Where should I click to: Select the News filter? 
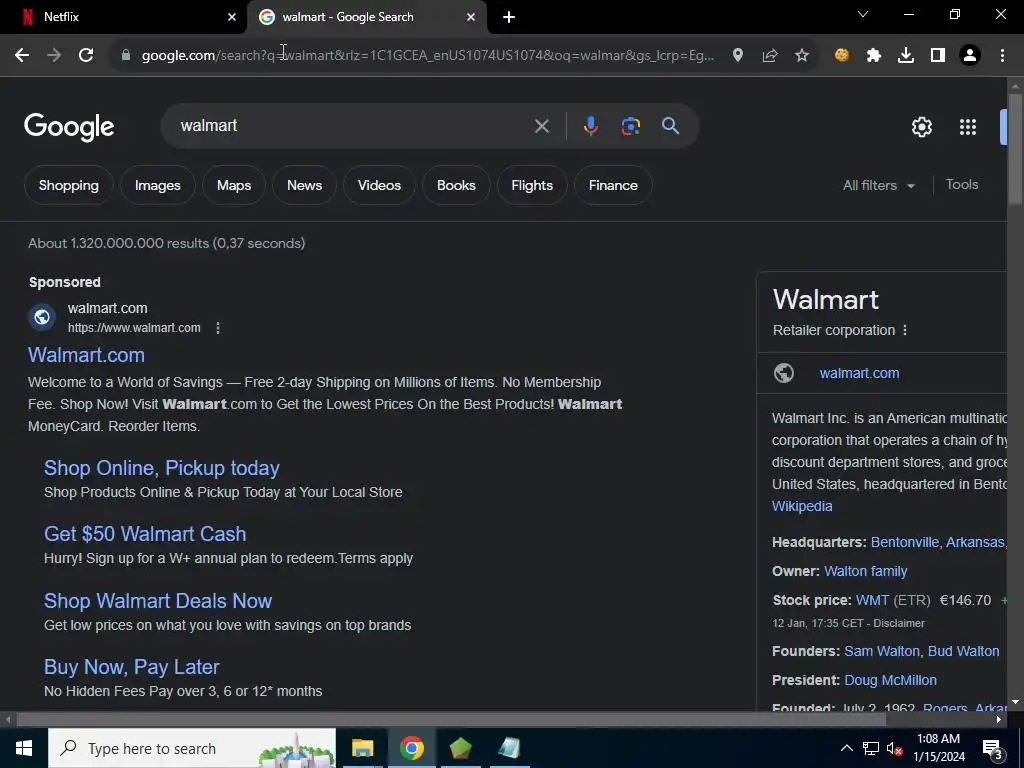coord(304,185)
